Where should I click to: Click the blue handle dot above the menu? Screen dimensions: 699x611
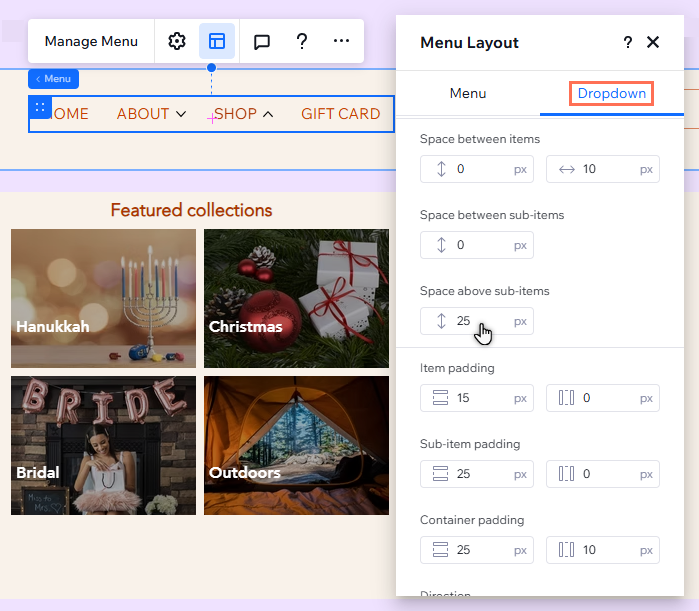click(x=212, y=68)
